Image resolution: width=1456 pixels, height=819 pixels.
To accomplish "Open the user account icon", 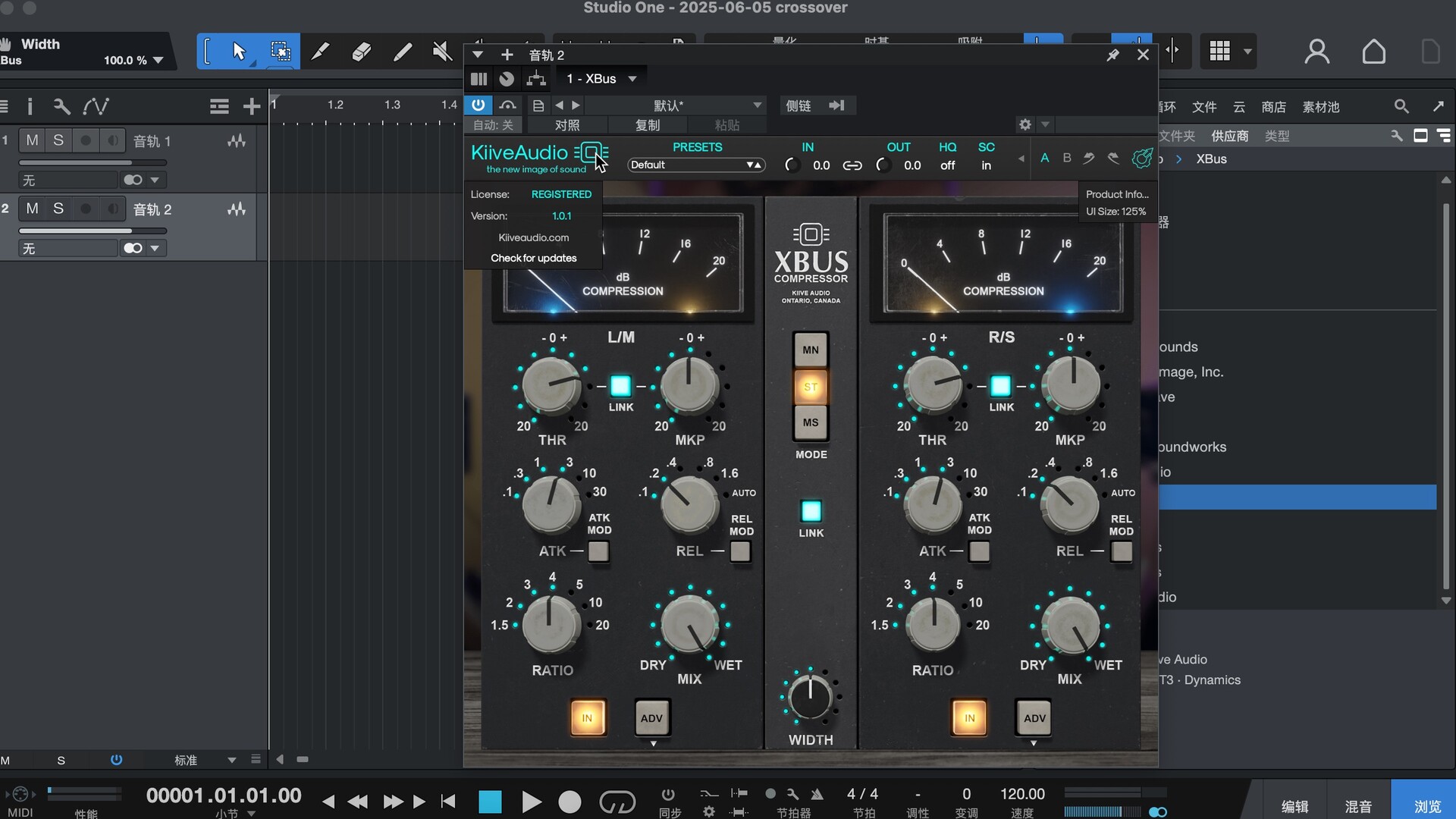I will (1317, 52).
